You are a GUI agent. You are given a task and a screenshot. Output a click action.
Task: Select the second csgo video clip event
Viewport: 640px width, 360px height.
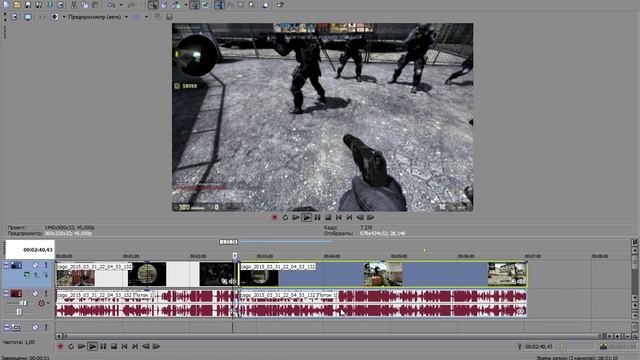point(383,274)
